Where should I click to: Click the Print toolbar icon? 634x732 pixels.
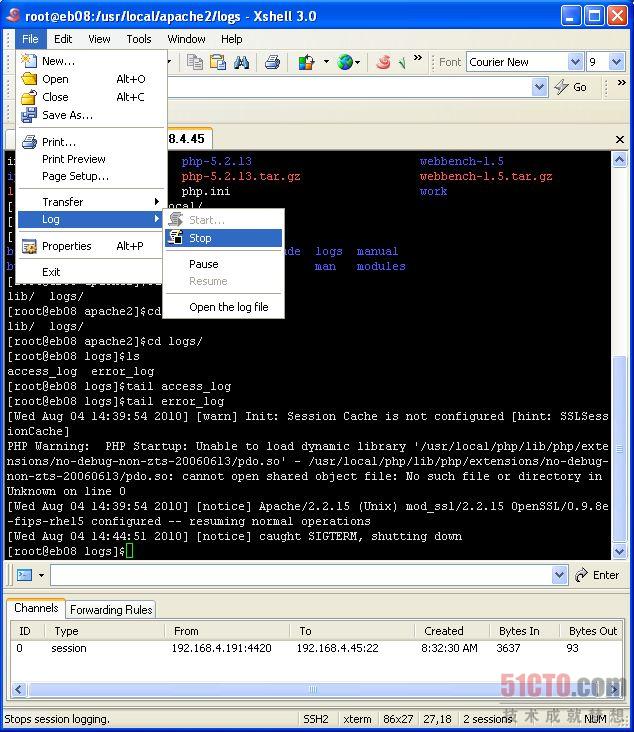[272, 62]
